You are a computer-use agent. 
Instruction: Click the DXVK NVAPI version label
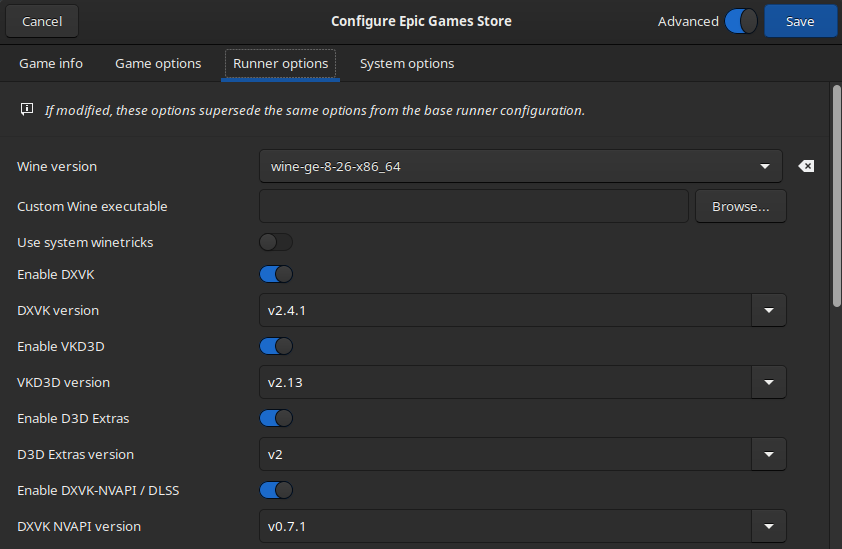[79, 526]
